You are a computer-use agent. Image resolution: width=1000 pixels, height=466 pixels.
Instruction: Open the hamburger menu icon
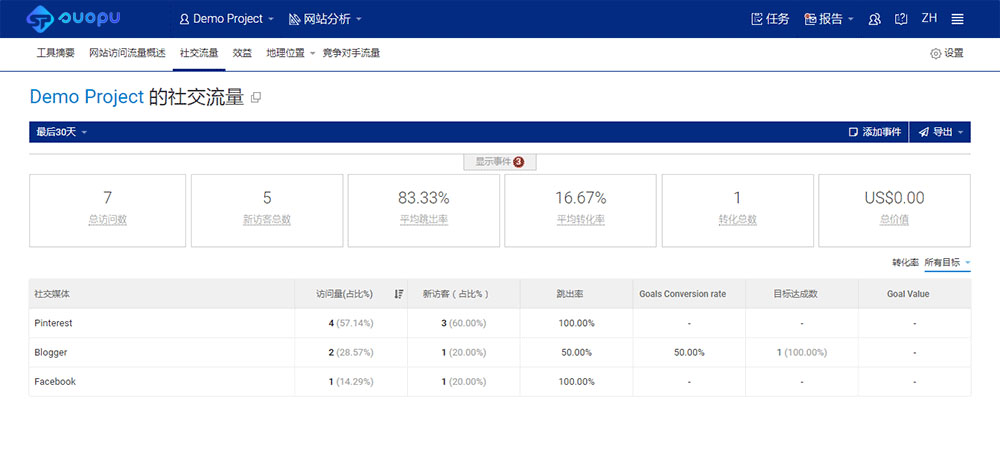[x=957, y=19]
